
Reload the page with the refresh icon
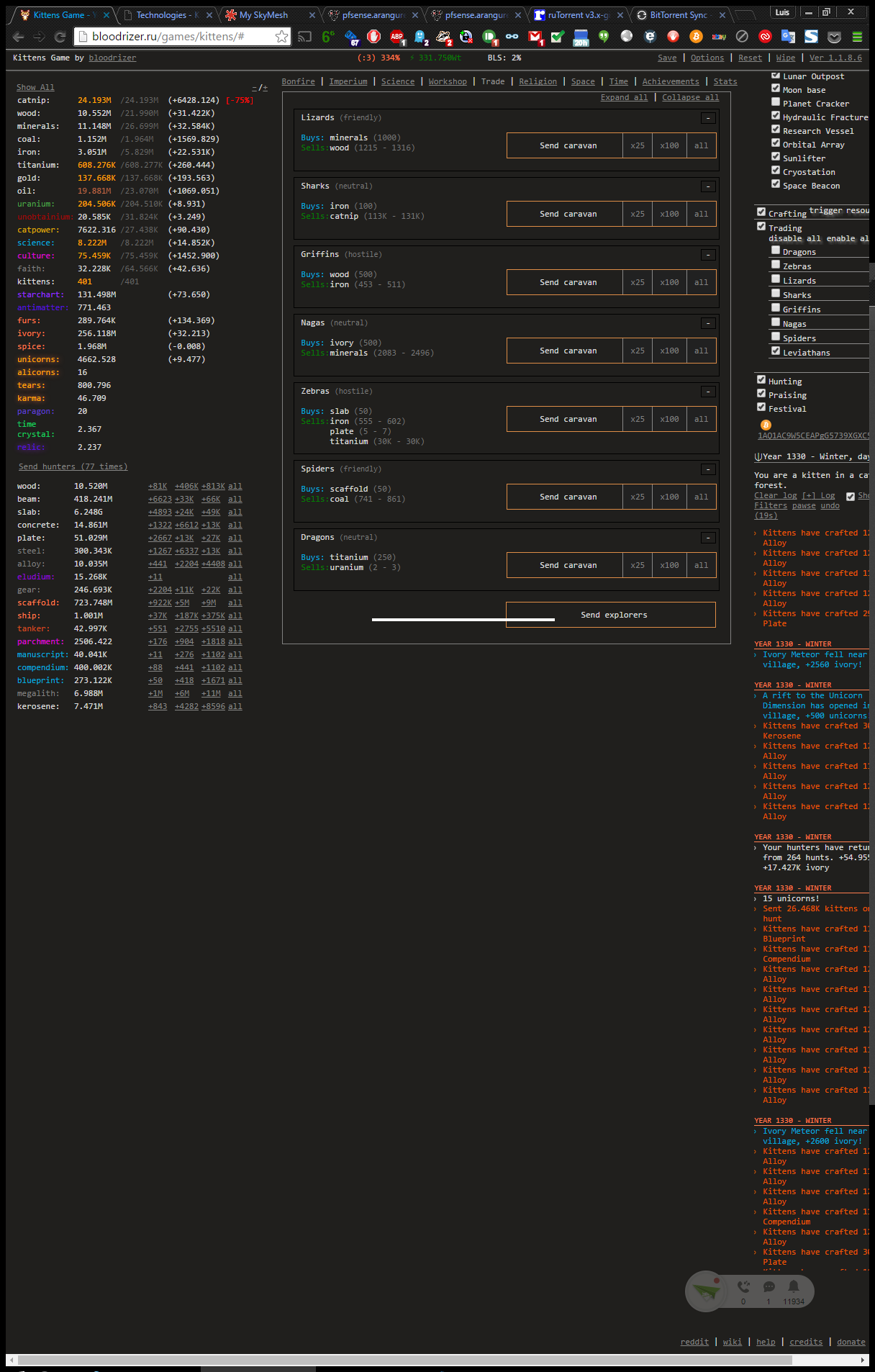click(60, 37)
